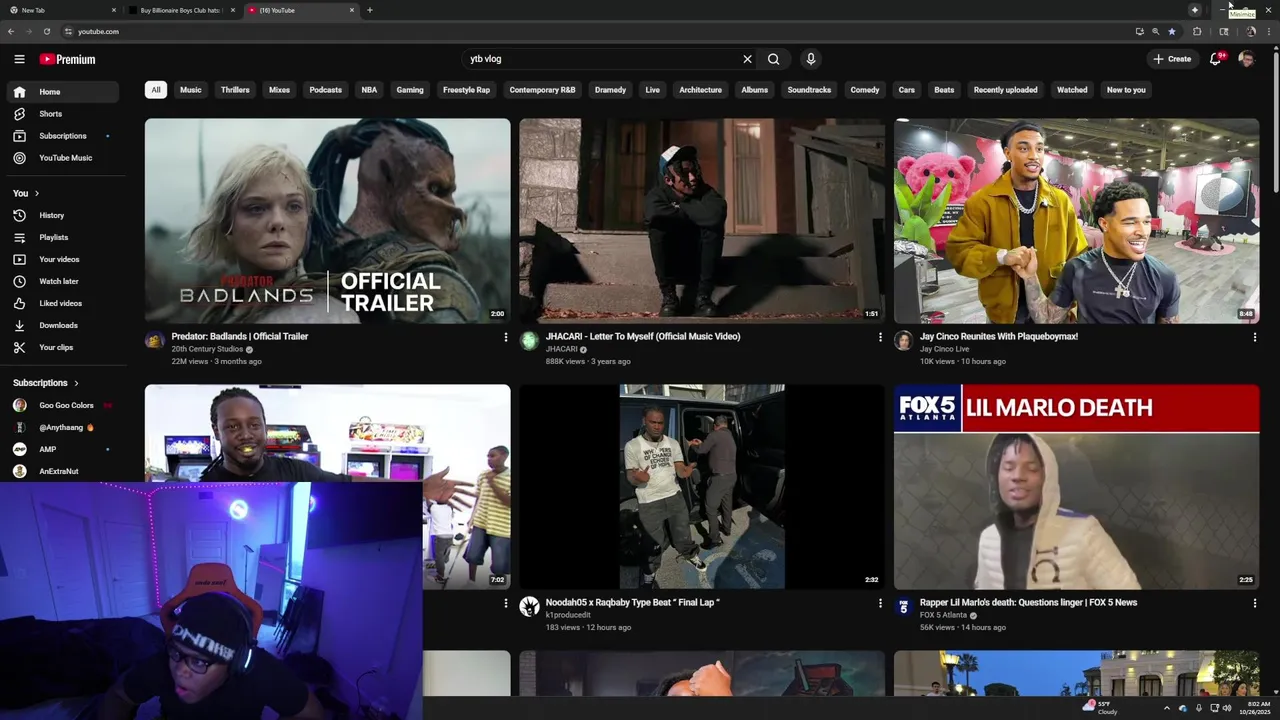The width and height of the screenshot is (1280, 720).
Task: Open the Chrome three-dot menu
Action: coord(1268,31)
